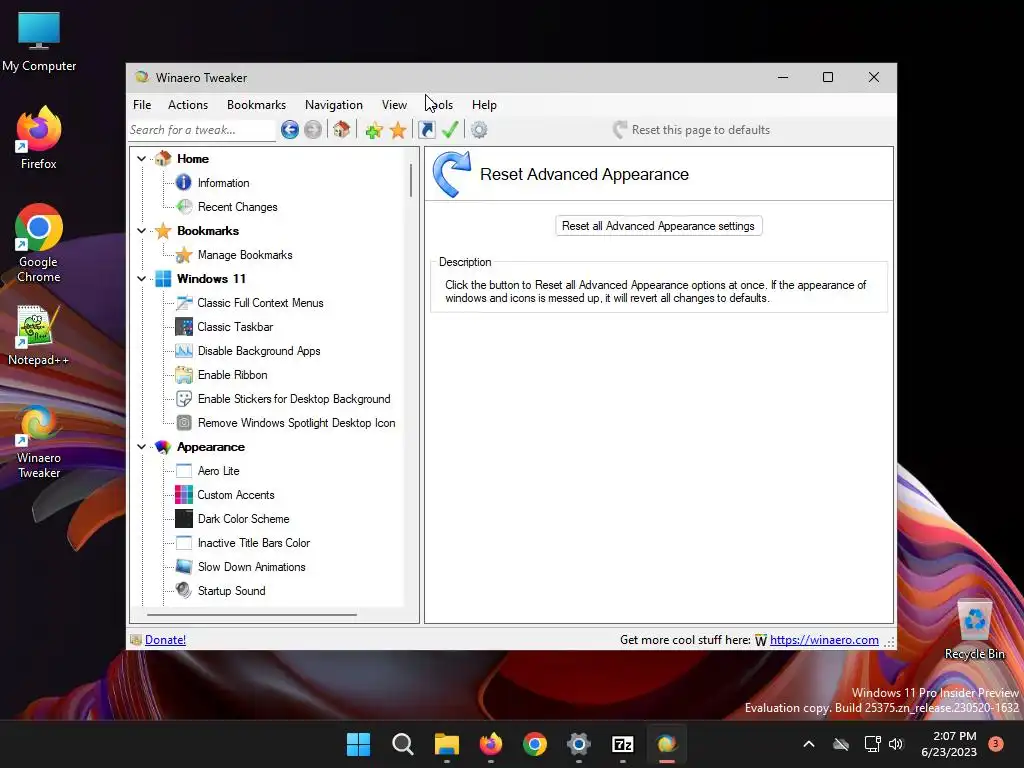Click the Back navigation arrow in toolbar

(x=290, y=130)
